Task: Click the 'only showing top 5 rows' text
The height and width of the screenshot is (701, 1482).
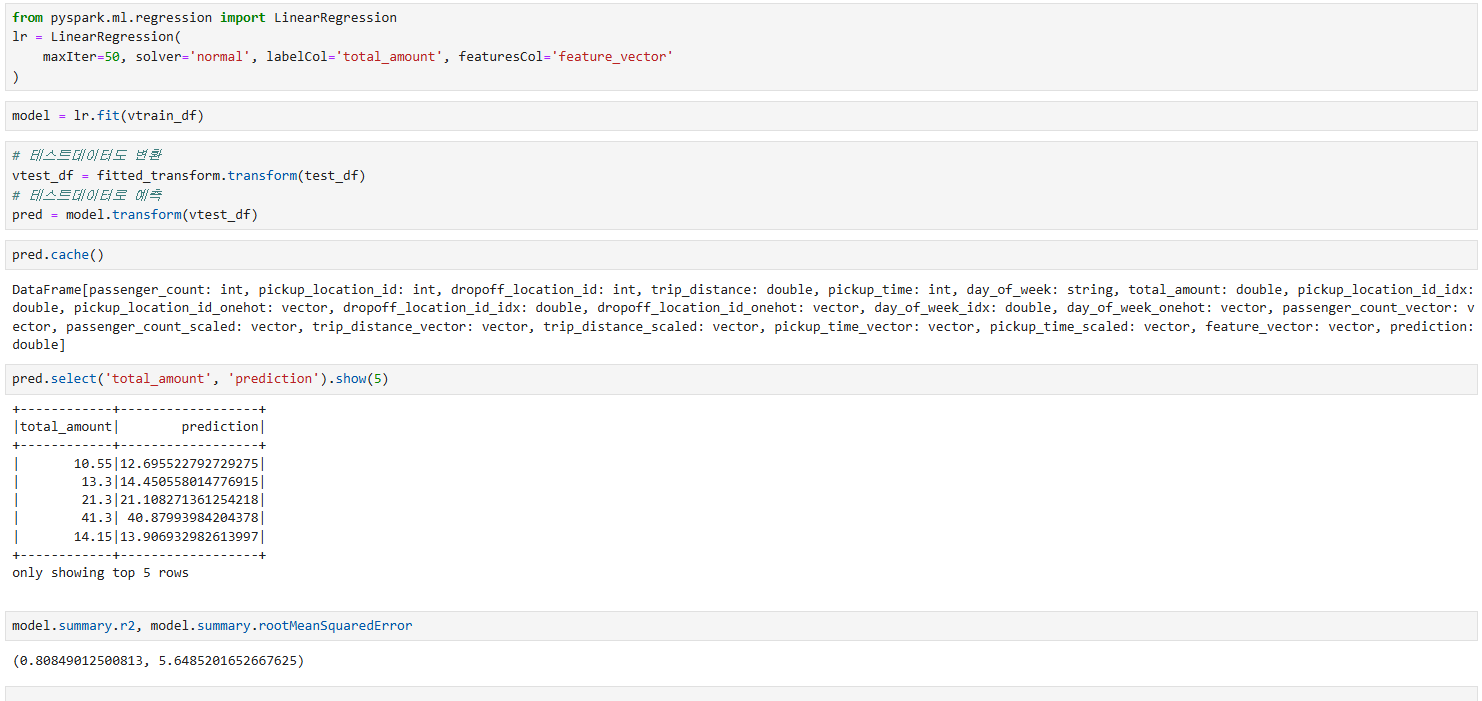Action: pos(100,573)
